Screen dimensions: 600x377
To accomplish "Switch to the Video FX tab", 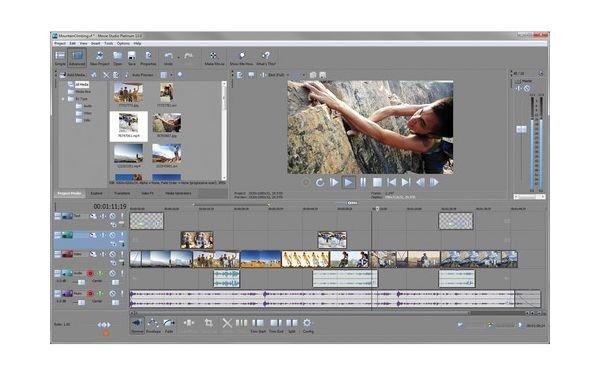I will pos(147,194).
